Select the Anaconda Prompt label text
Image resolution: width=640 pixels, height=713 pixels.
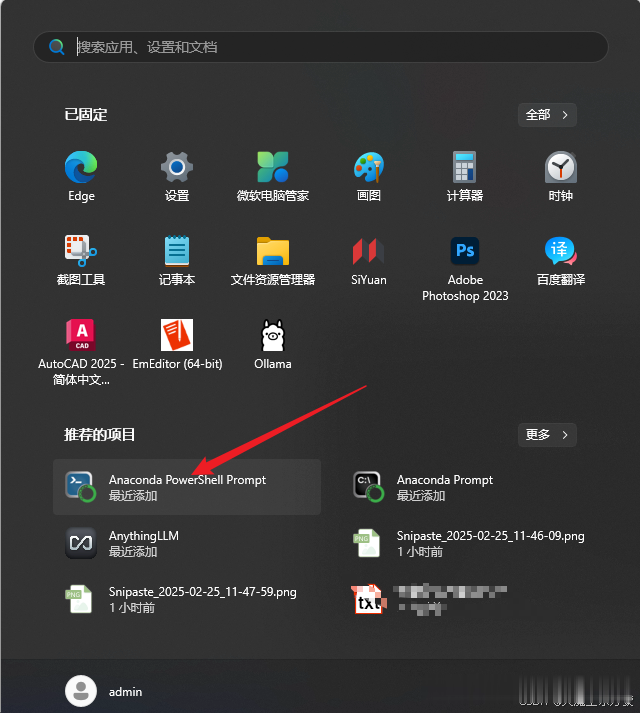pos(445,480)
